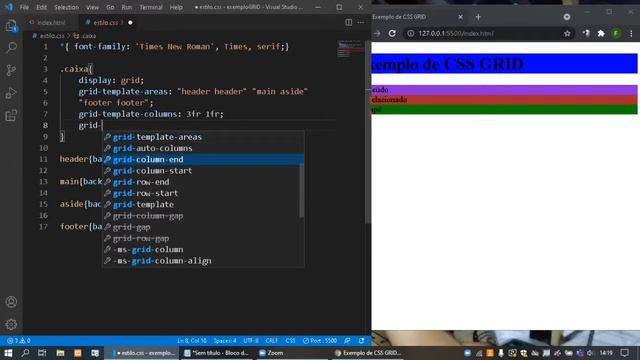Open a new Chrome tab
Screen dimensions: 640x360
click(x=478, y=17)
